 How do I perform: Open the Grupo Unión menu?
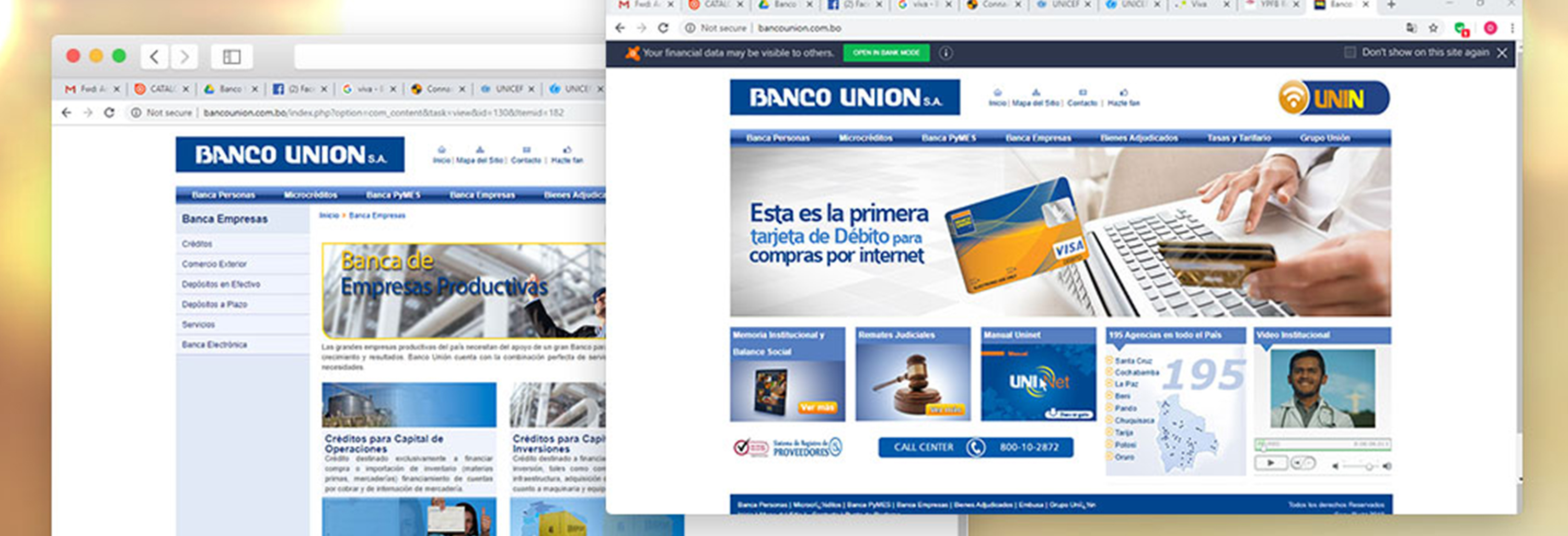1324,138
